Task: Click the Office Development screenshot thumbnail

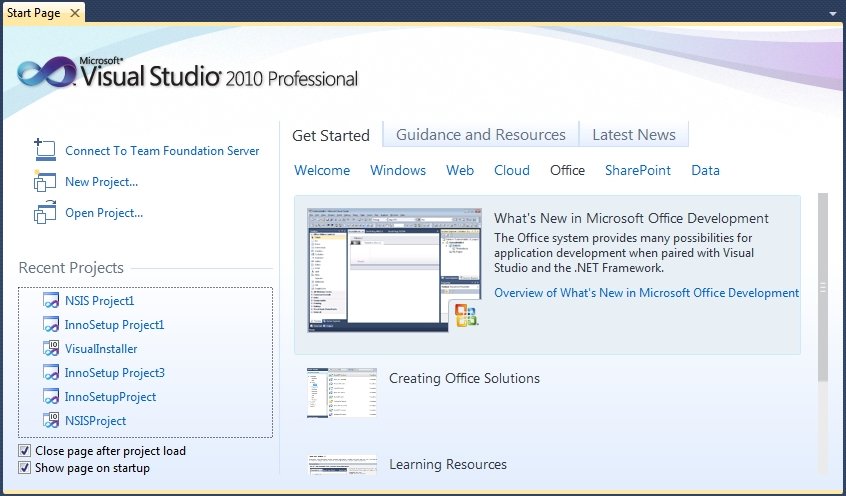Action: click(394, 270)
